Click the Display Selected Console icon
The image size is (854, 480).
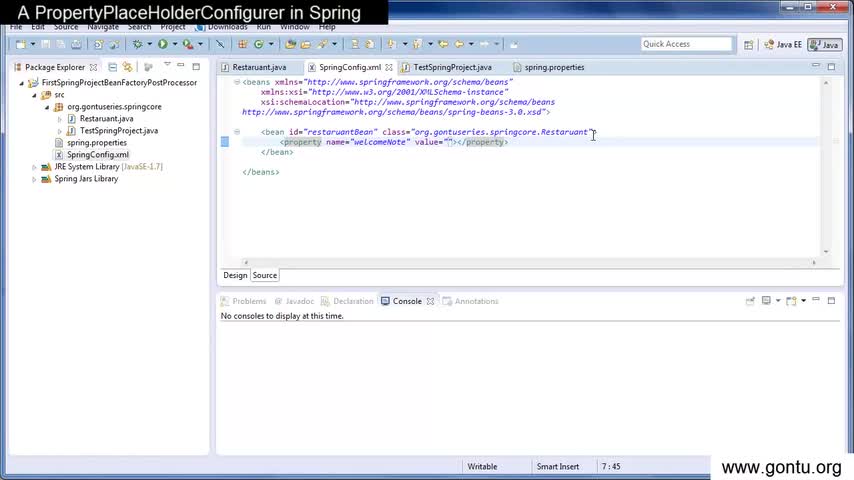point(766,301)
